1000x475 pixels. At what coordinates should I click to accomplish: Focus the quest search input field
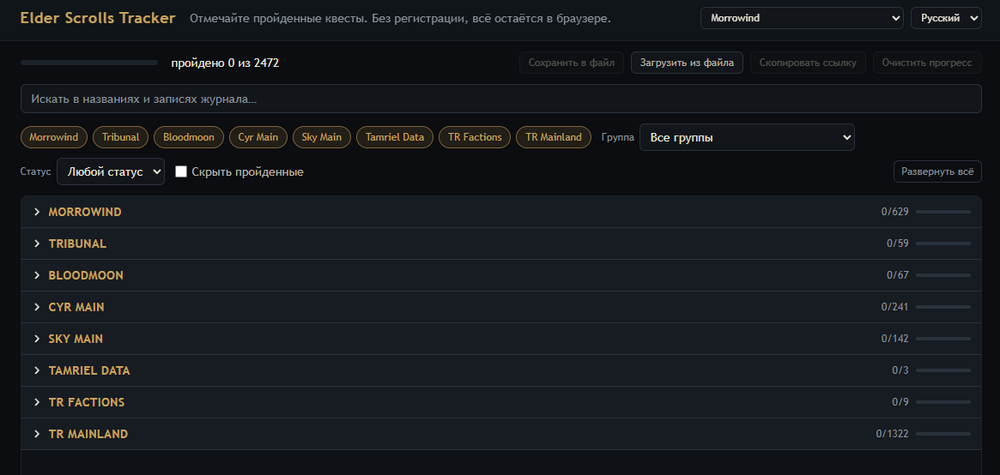coord(501,99)
